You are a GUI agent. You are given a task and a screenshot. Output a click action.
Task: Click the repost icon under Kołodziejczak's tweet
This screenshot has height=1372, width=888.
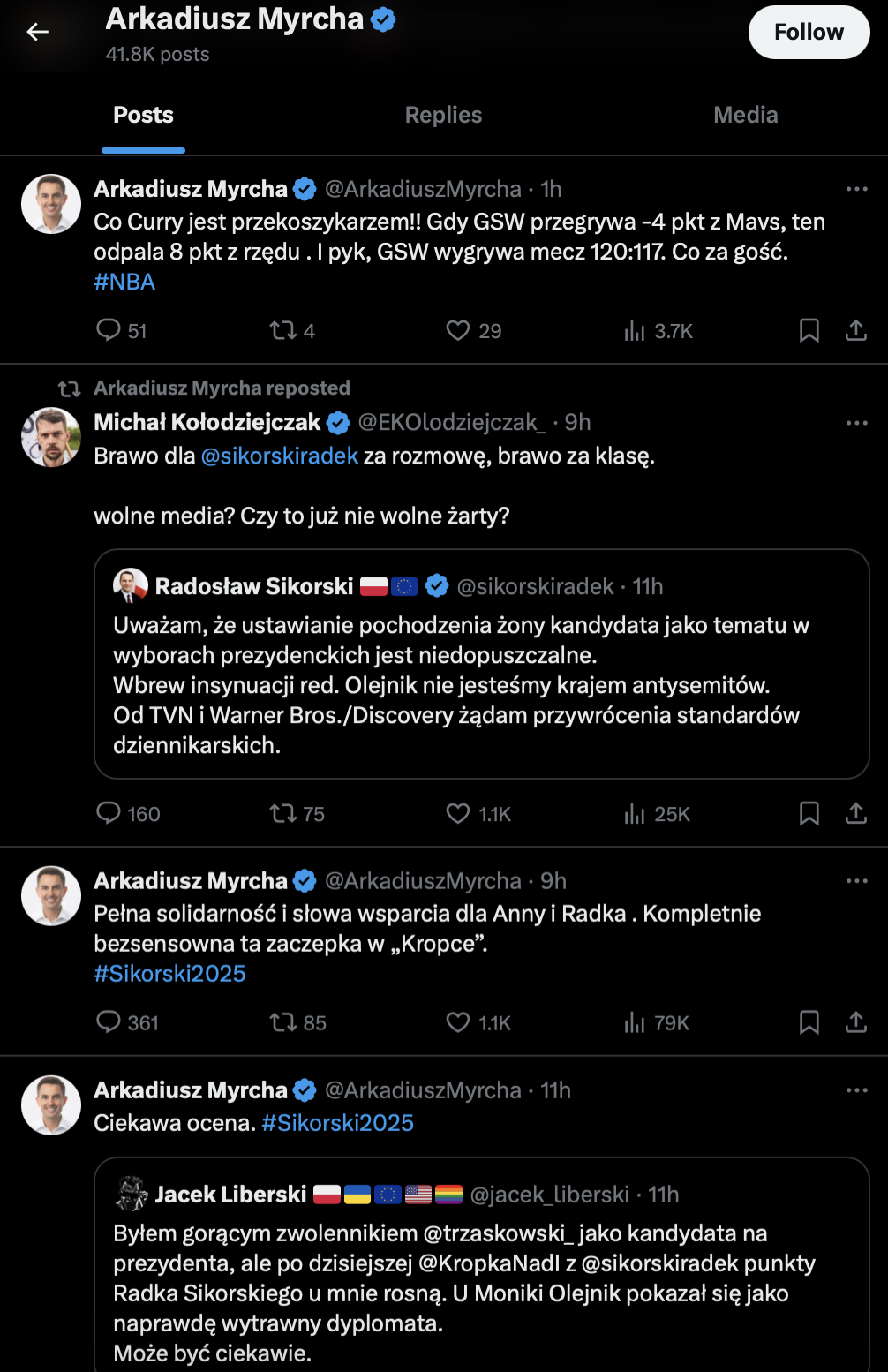(284, 814)
